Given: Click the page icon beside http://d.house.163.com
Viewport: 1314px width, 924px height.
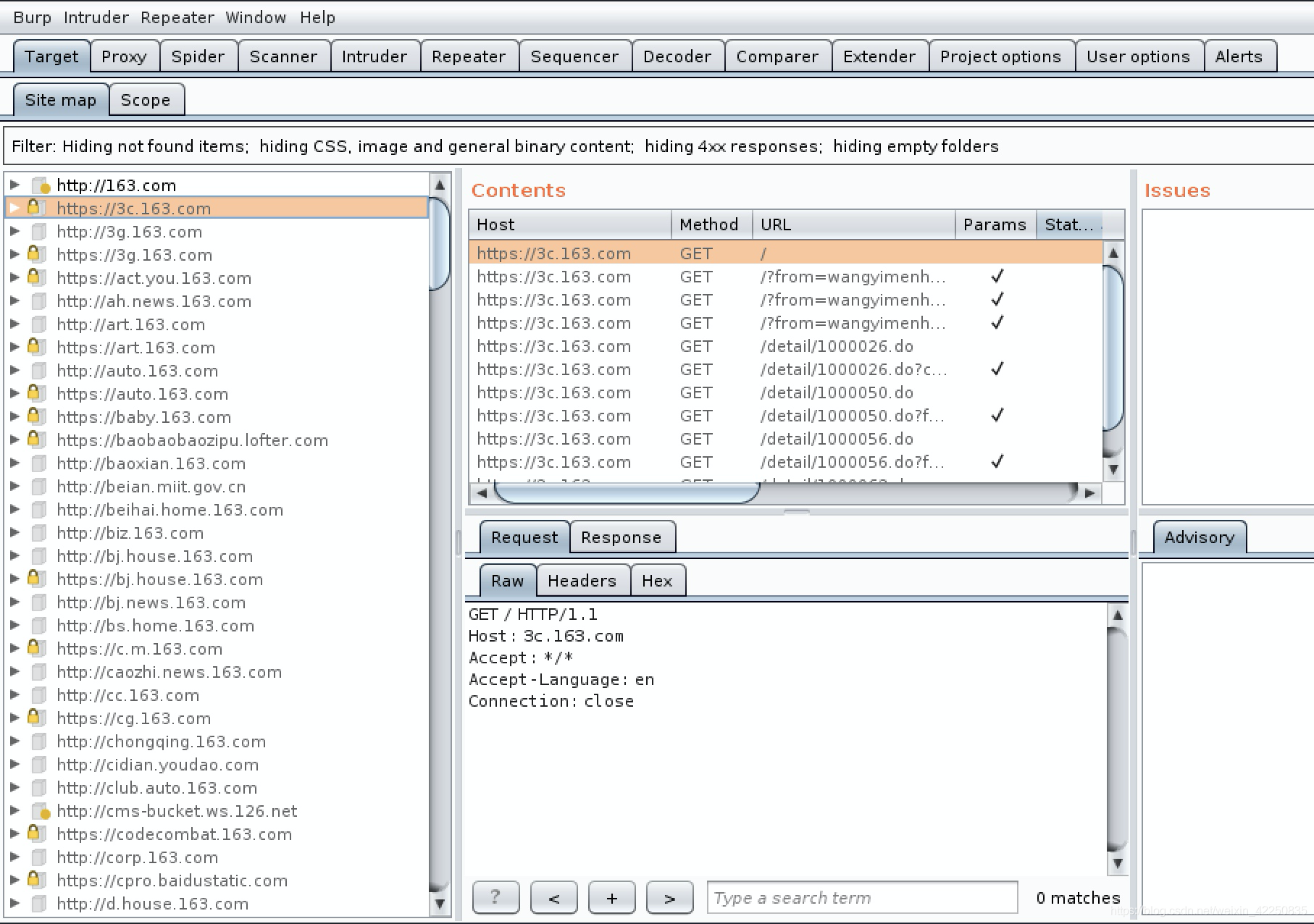Looking at the screenshot, I should coord(40,904).
